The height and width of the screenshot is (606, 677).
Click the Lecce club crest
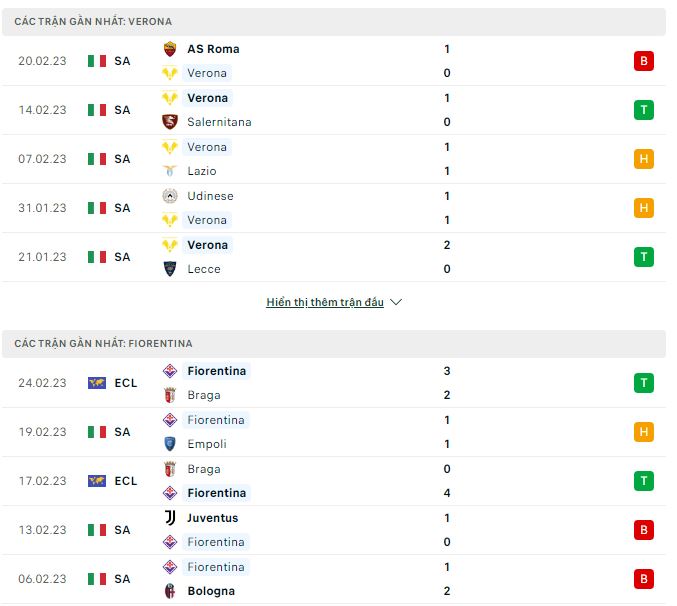coord(170,269)
